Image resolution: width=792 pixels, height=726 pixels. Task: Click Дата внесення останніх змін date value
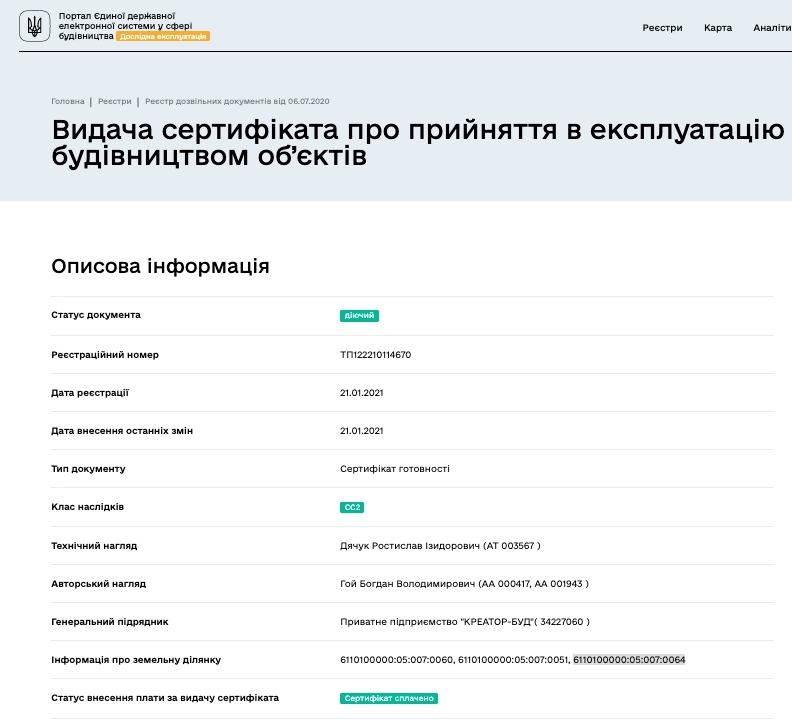[x=362, y=430]
